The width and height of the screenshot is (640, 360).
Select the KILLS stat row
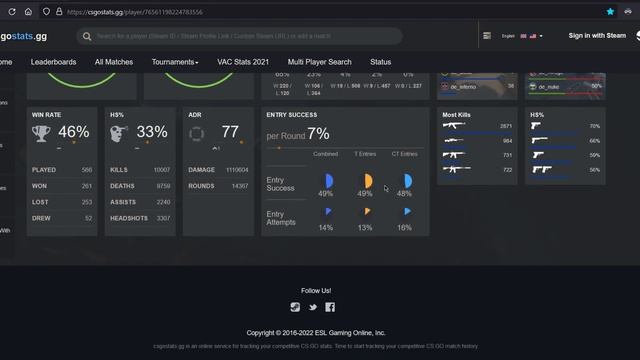pyautogui.click(x=140, y=170)
